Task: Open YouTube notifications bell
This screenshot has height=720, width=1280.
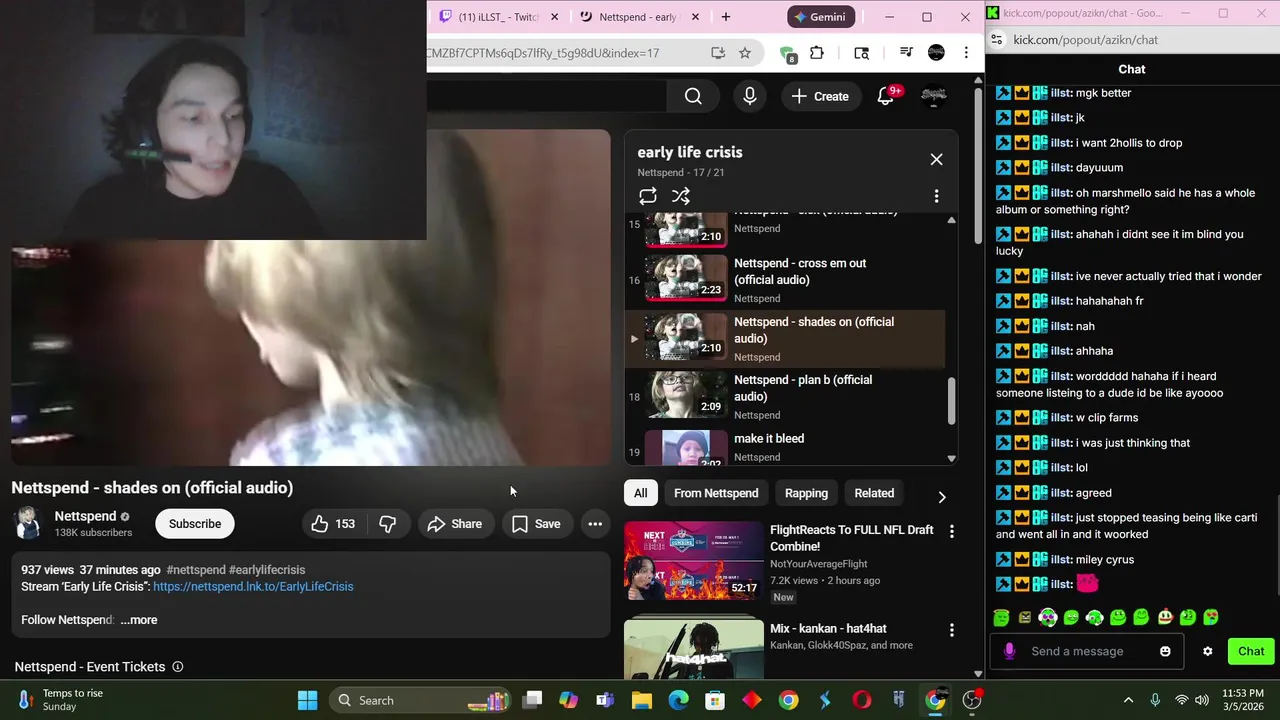Action: (x=886, y=96)
